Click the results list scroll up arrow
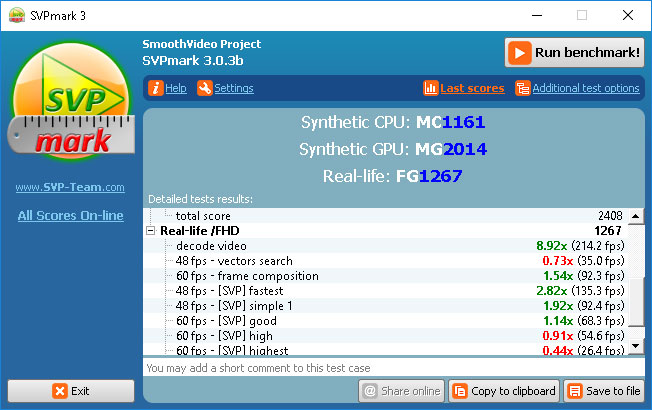The height and width of the screenshot is (410, 652). (635, 216)
